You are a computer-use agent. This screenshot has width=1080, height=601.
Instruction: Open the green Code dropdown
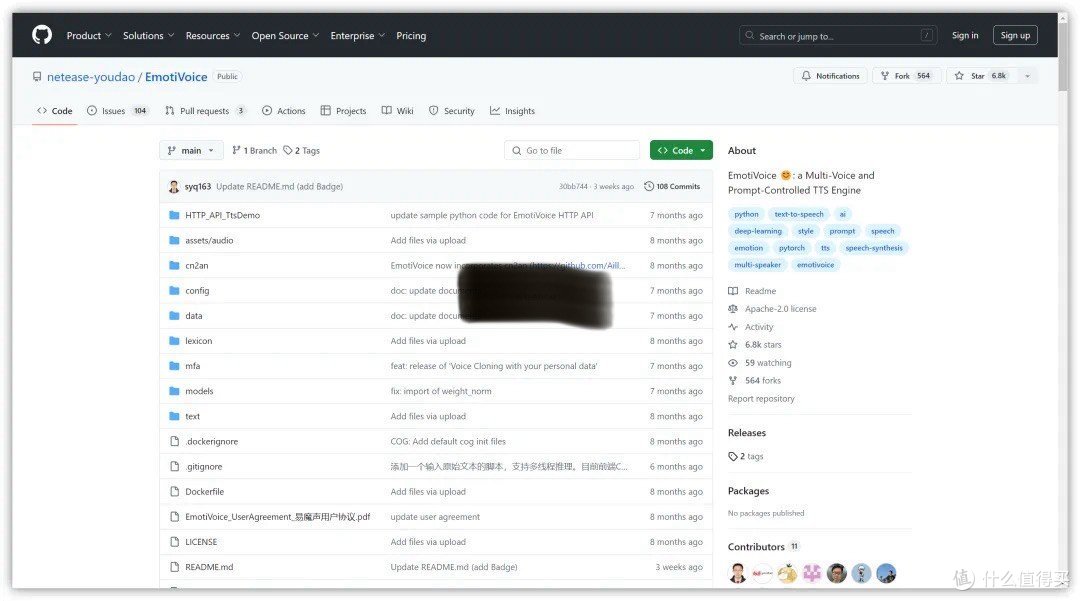[681, 150]
